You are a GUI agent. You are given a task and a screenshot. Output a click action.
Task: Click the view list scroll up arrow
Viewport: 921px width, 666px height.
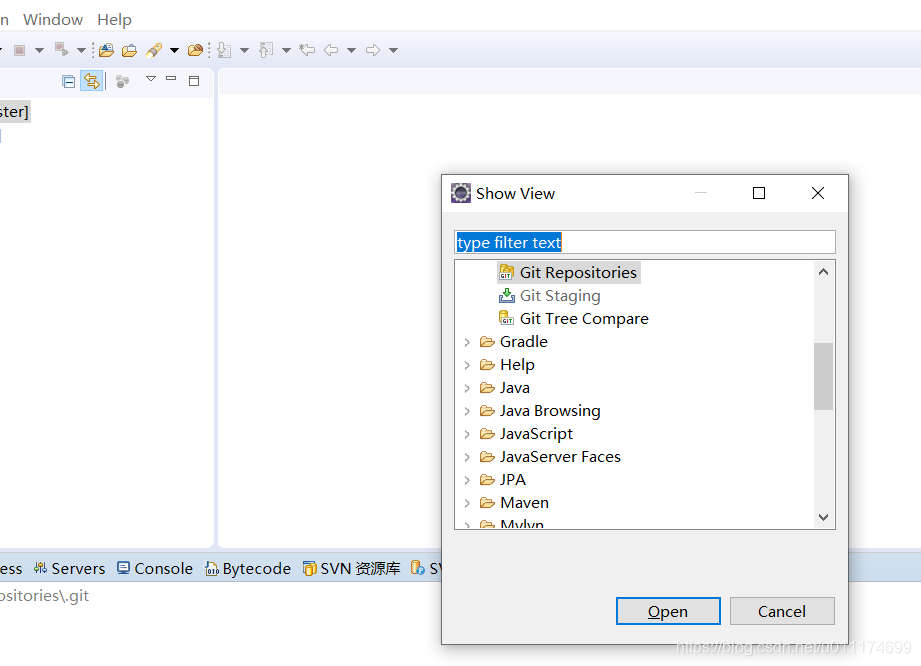point(823,271)
